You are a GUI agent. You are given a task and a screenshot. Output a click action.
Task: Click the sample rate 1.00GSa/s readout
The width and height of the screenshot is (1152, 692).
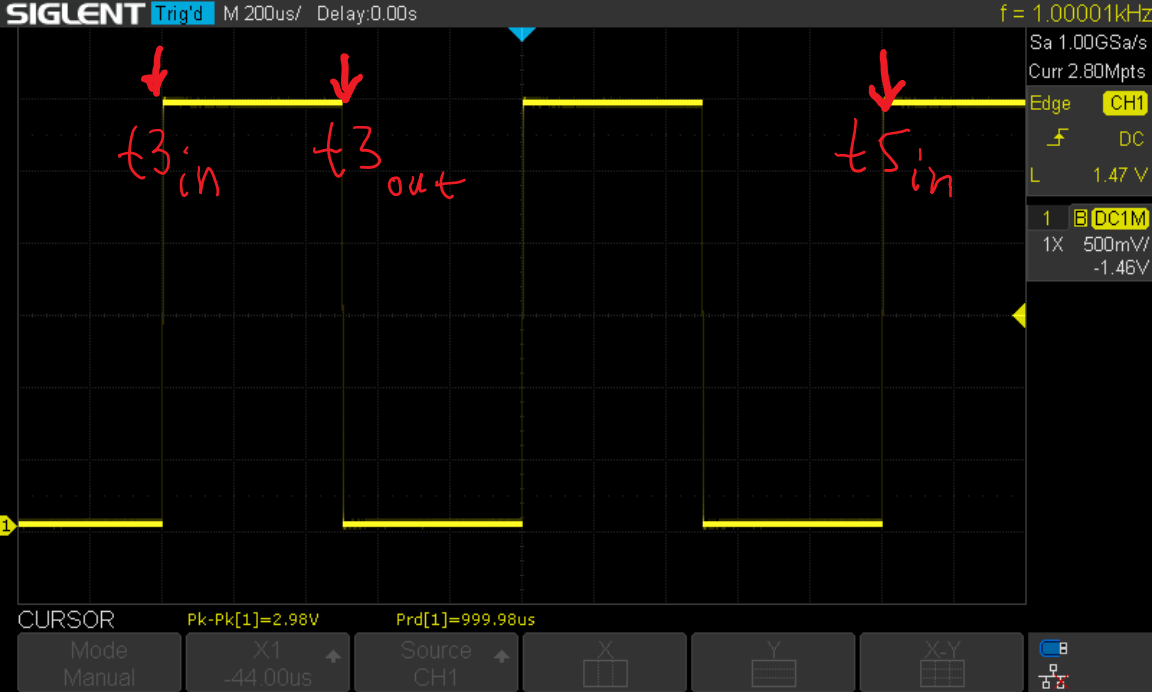click(1087, 43)
